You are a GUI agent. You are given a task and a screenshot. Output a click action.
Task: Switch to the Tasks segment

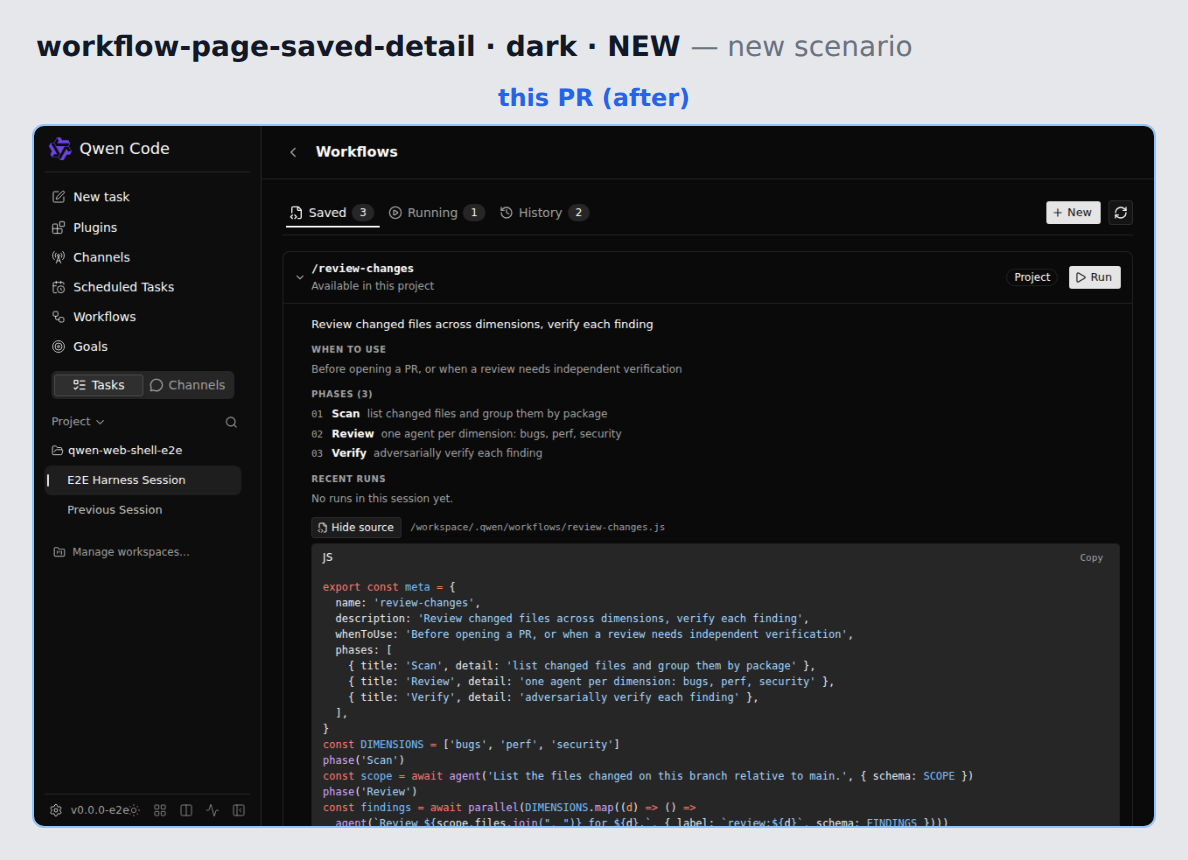[x=98, y=385]
